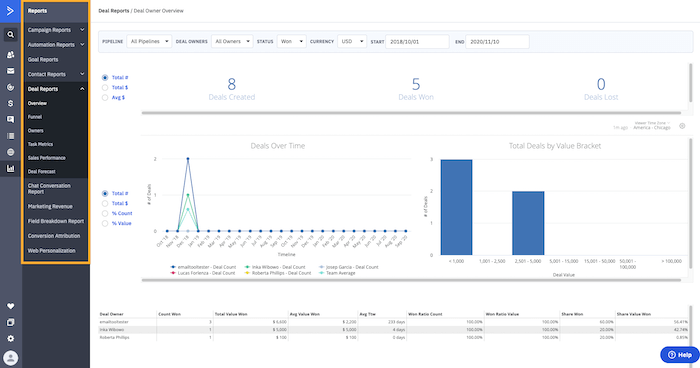The height and width of the screenshot is (368, 700).
Task: Click emailtooltester row in deal table
Action: click(x=395, y=322)
